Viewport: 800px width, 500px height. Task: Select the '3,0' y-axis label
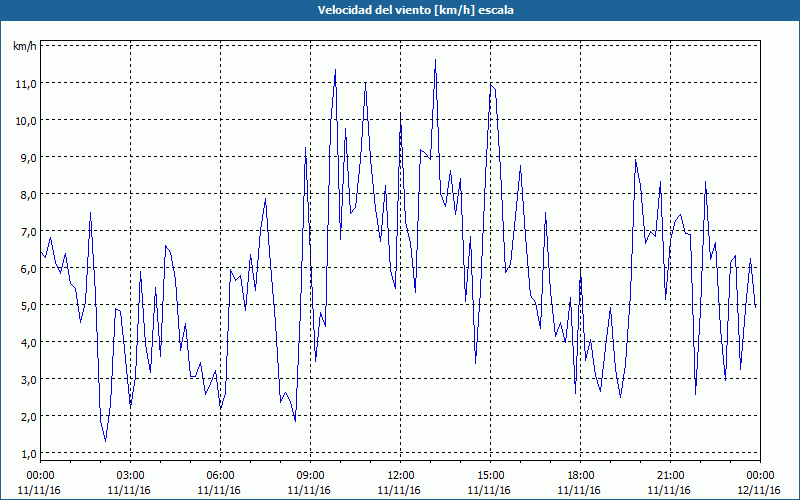coord(28,380)
